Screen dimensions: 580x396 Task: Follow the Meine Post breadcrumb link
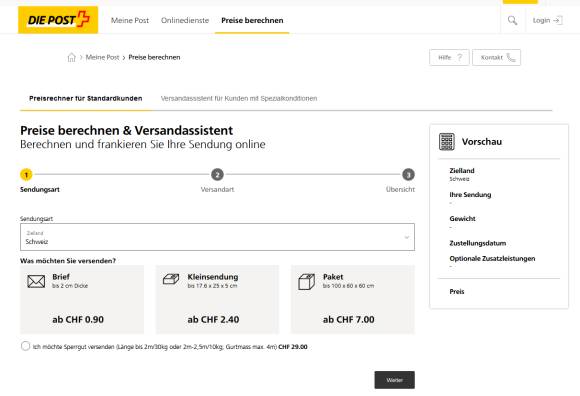click(102, 57)
